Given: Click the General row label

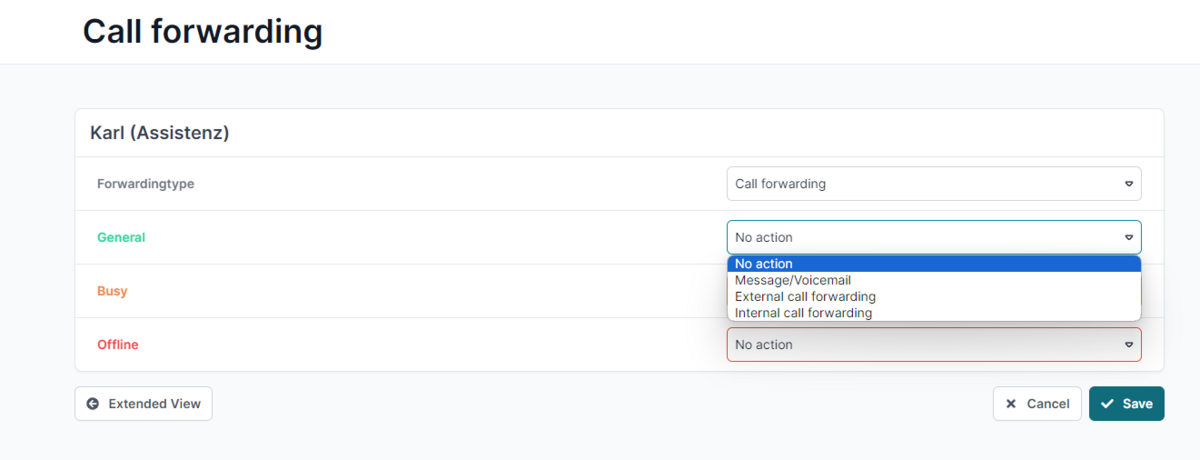Looking at the screenshot, I should [x=121, y=237].
